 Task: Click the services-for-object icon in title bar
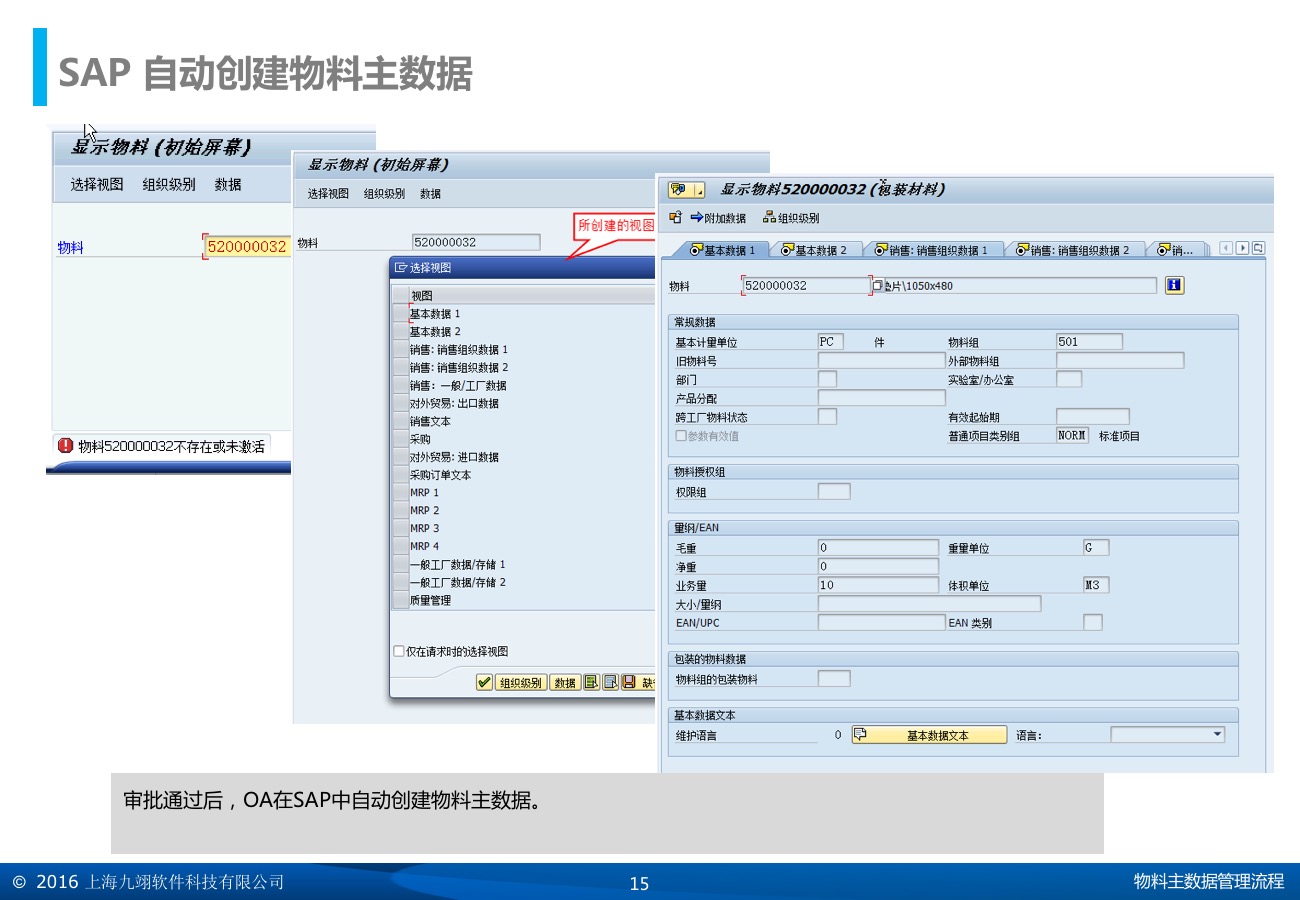(x=679, y=189)
